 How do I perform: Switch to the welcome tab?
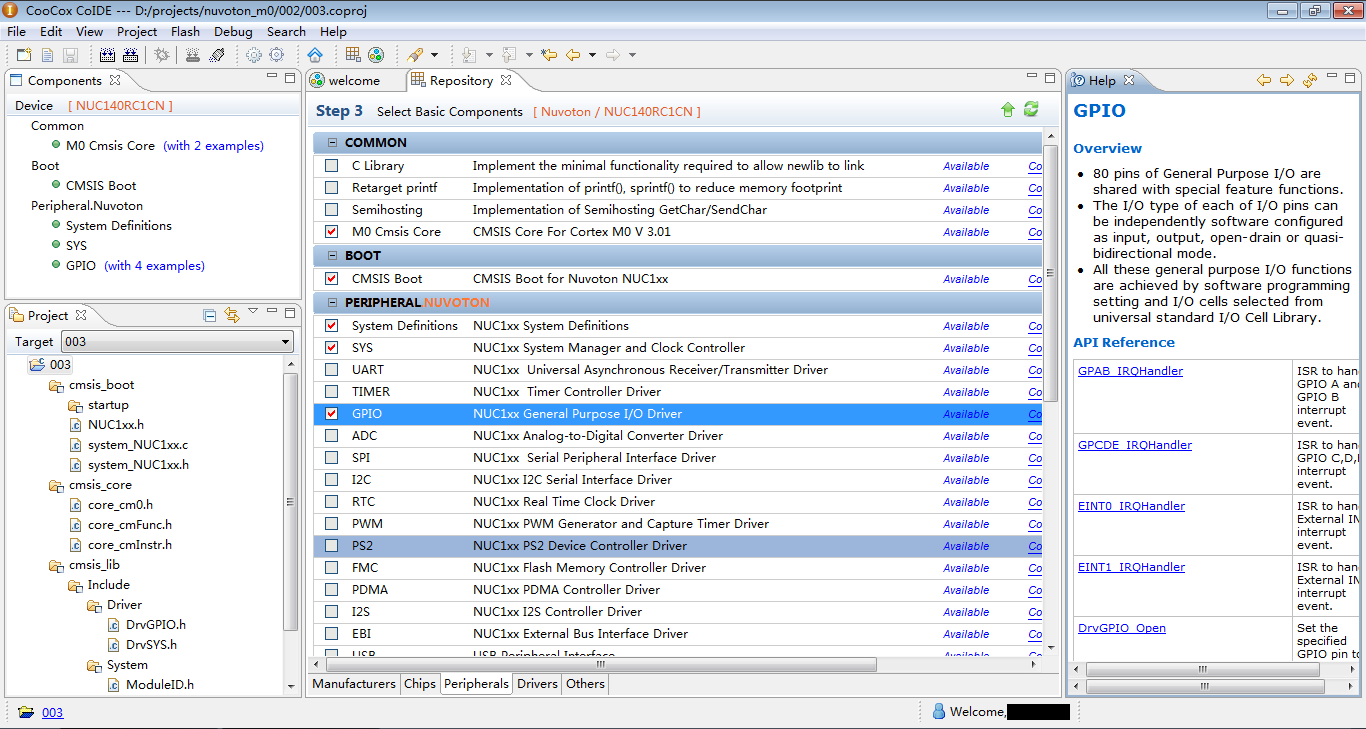coord(354,81)
